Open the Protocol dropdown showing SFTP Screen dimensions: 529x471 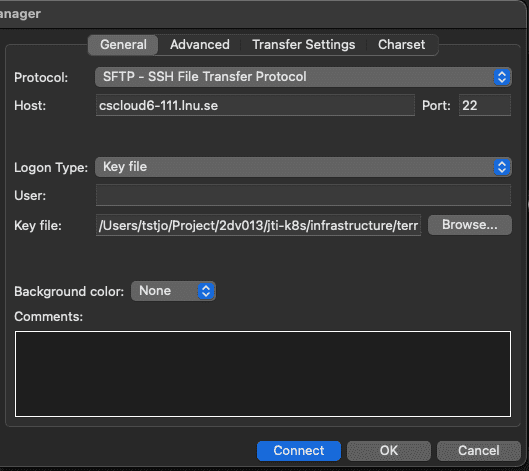303,77
